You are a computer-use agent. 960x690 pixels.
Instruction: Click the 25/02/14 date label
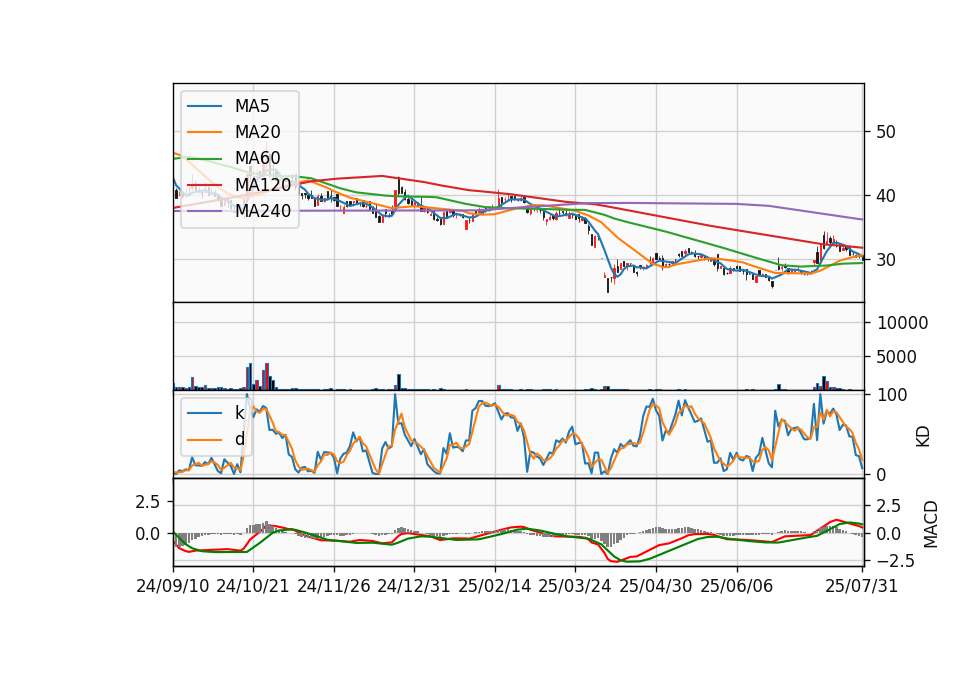[495, 586]
